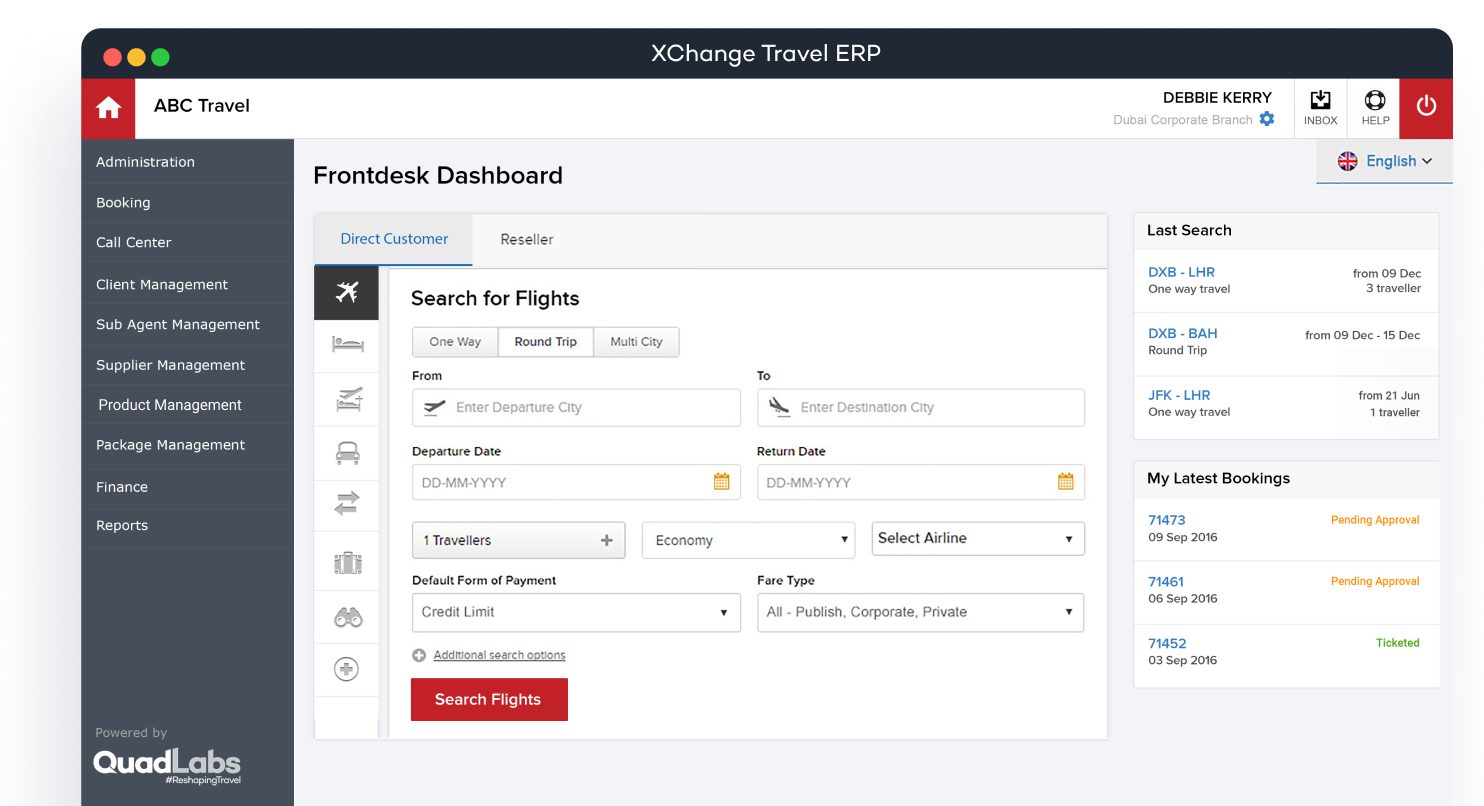Select the Binoculars sightseeing icon
Viewport: 1484px width, 806px height.
pos(347,618)
